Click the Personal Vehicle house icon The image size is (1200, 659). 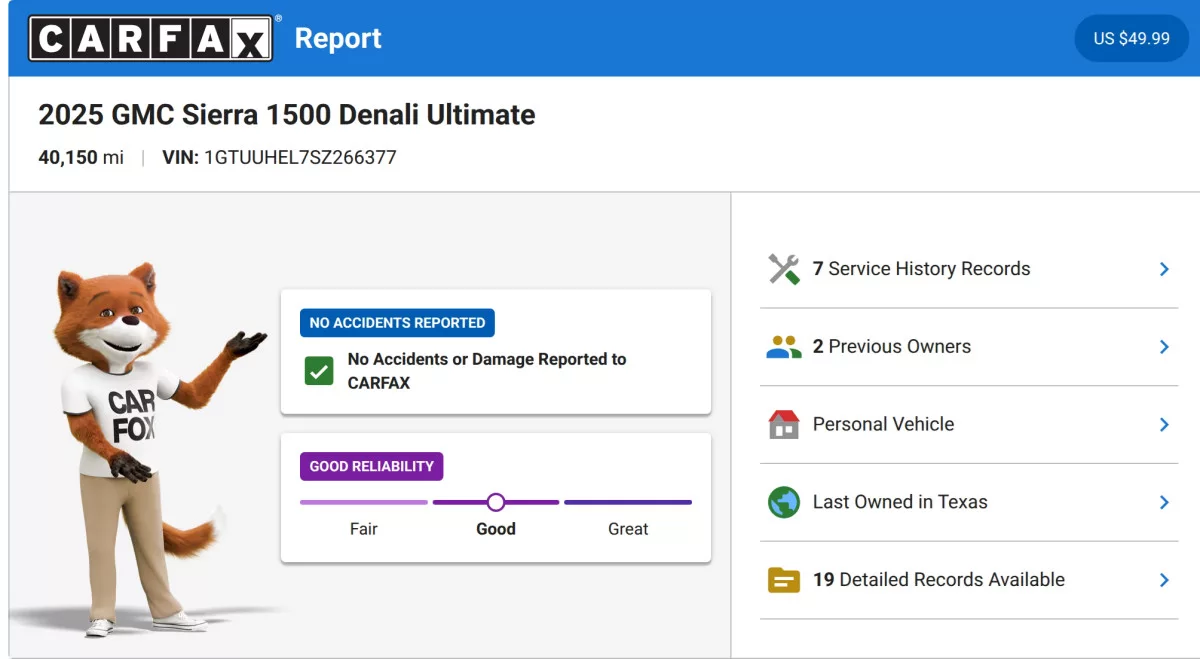pyautogui.click(x=784, y=424)
